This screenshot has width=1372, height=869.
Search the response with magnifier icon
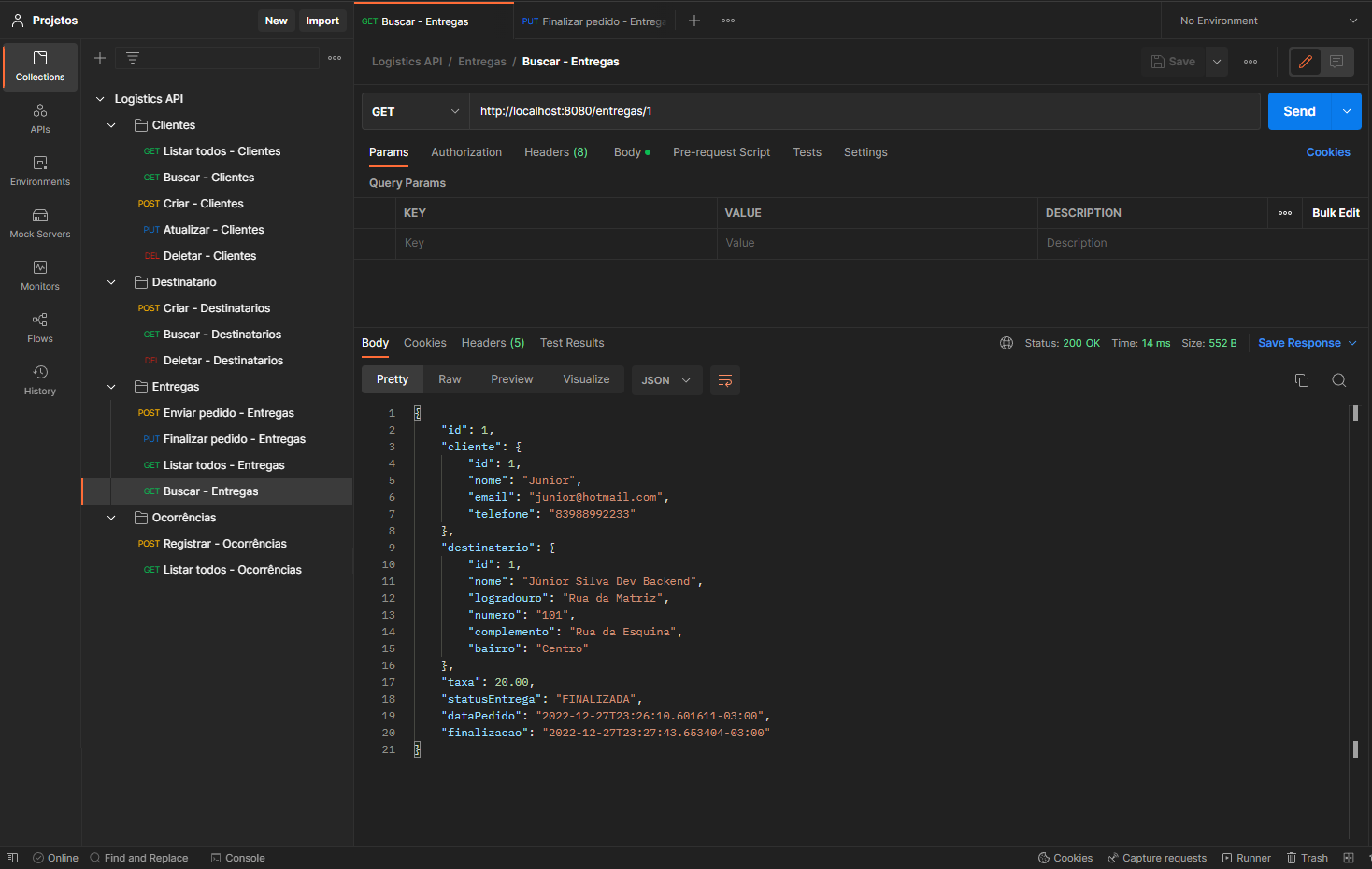tap(1339, 380)
